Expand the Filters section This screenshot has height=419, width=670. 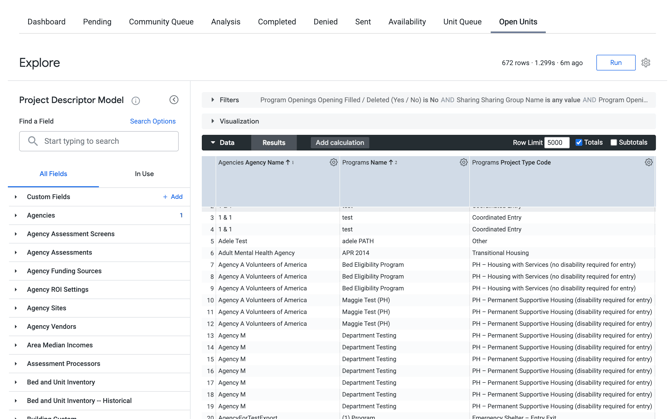pos(212,100)
